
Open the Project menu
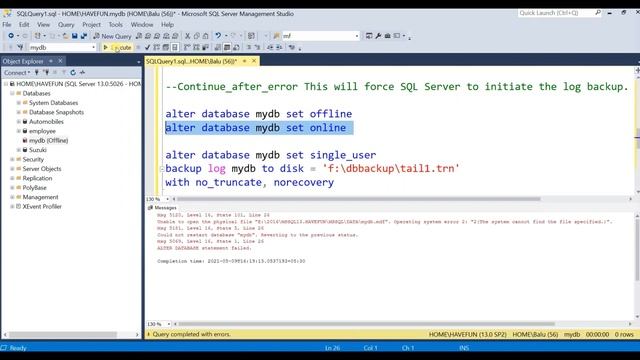click(91, 24)
